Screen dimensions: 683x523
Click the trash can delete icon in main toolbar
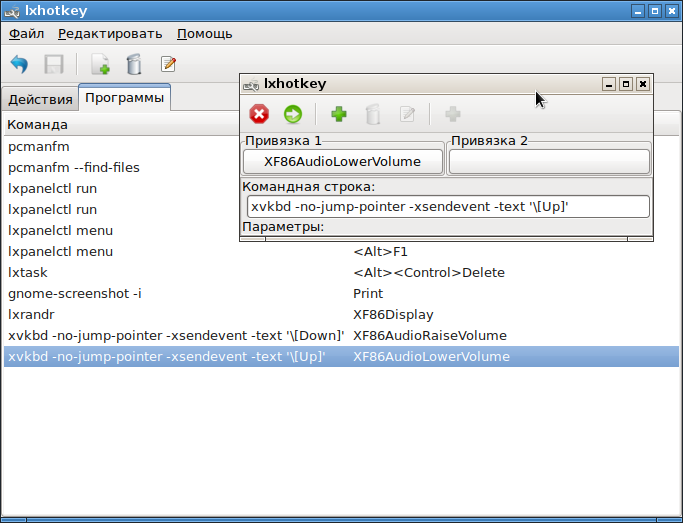[x=134, y=64]
